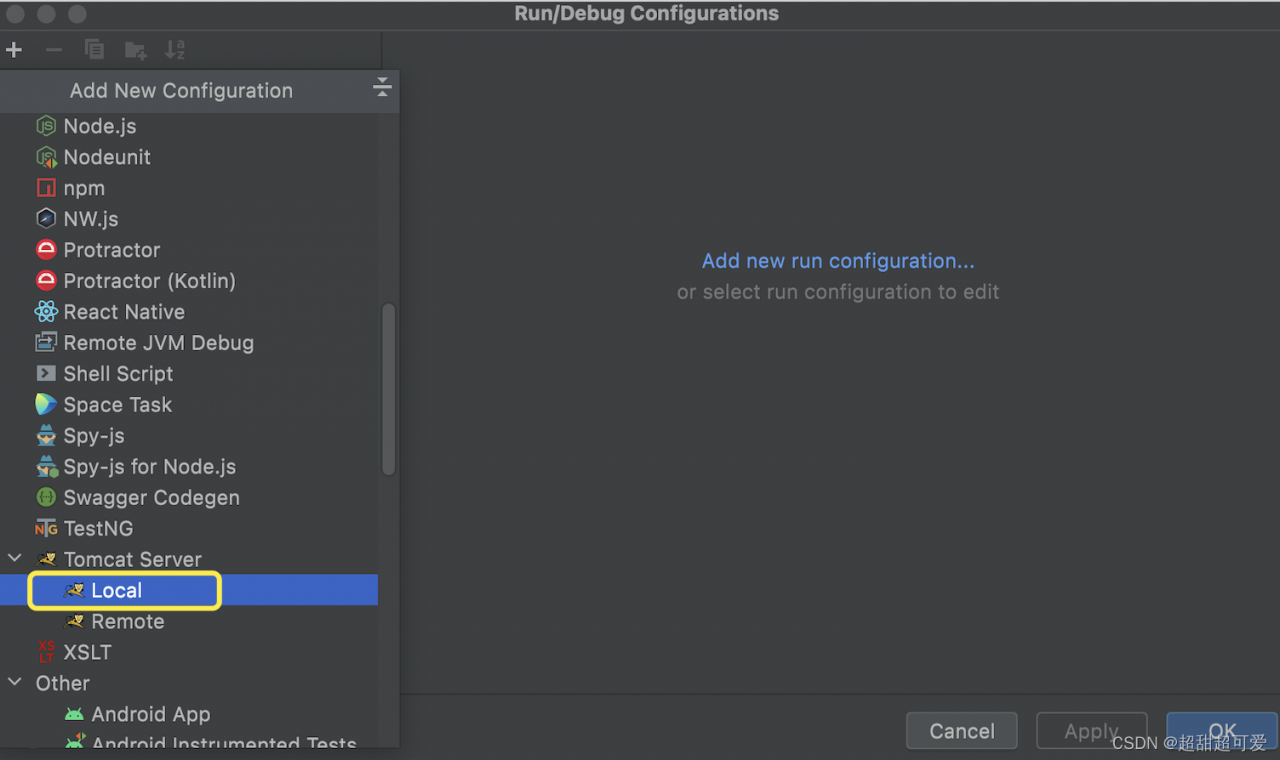Click the Remote JVM Debug icon
The width and height of the screenshot is (1280, 760).
click(x=46, y=343)
